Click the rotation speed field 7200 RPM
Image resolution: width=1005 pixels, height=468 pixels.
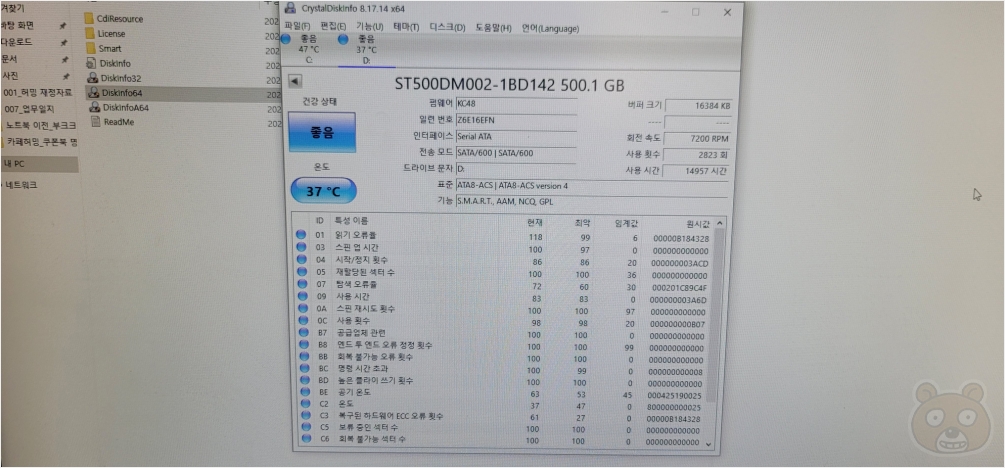(698, 138)
